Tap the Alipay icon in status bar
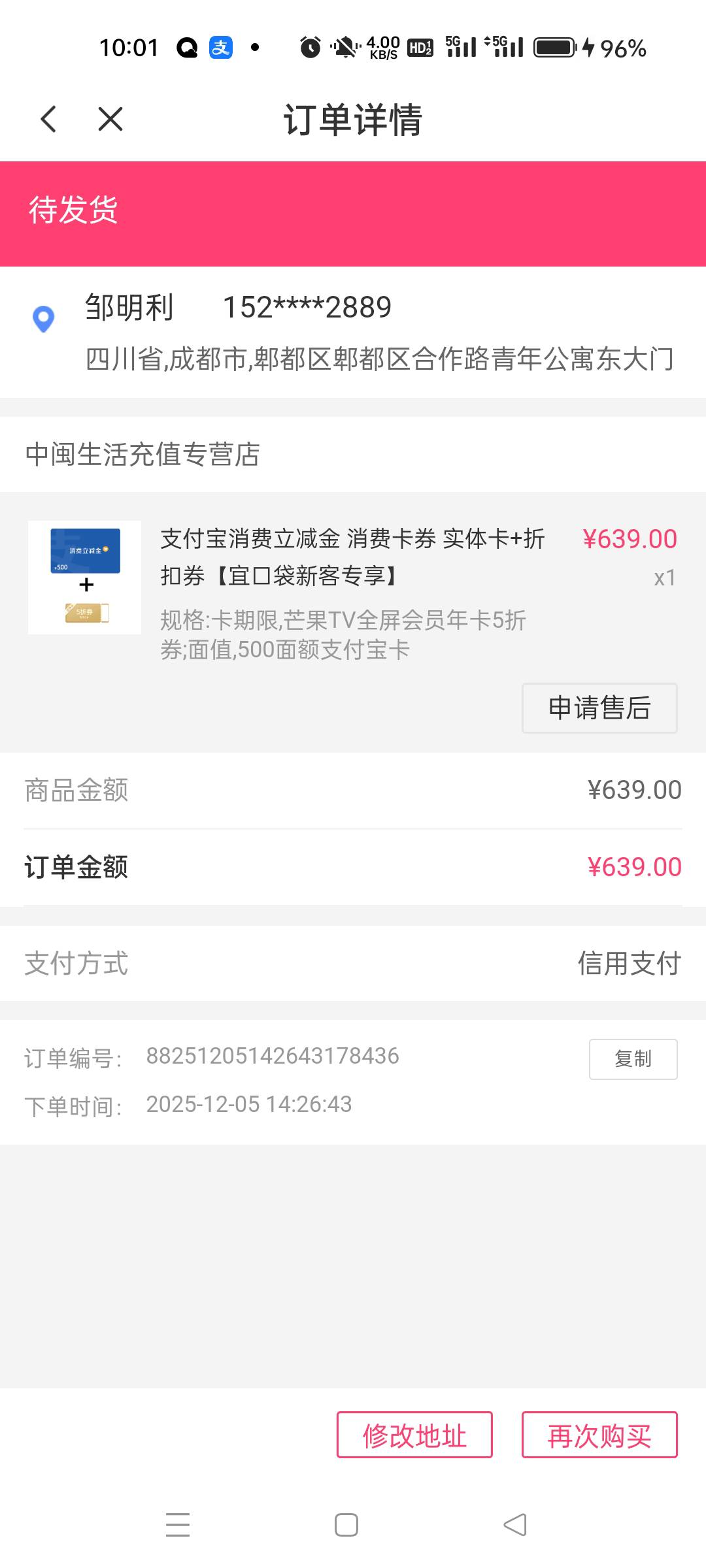Viewport: 706px width, 1568px height. [x=221, y=48]
